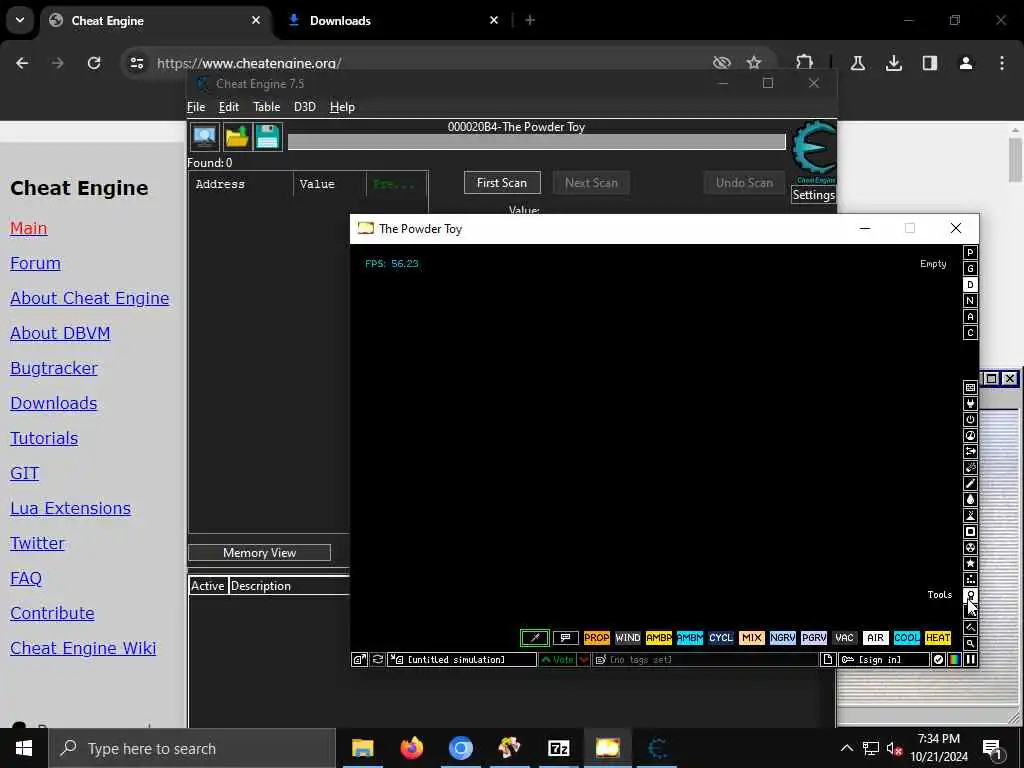The height and width of the screenshot is (768, 1024).
Task: Select the VAC tool
Action: tap(844, 638)
